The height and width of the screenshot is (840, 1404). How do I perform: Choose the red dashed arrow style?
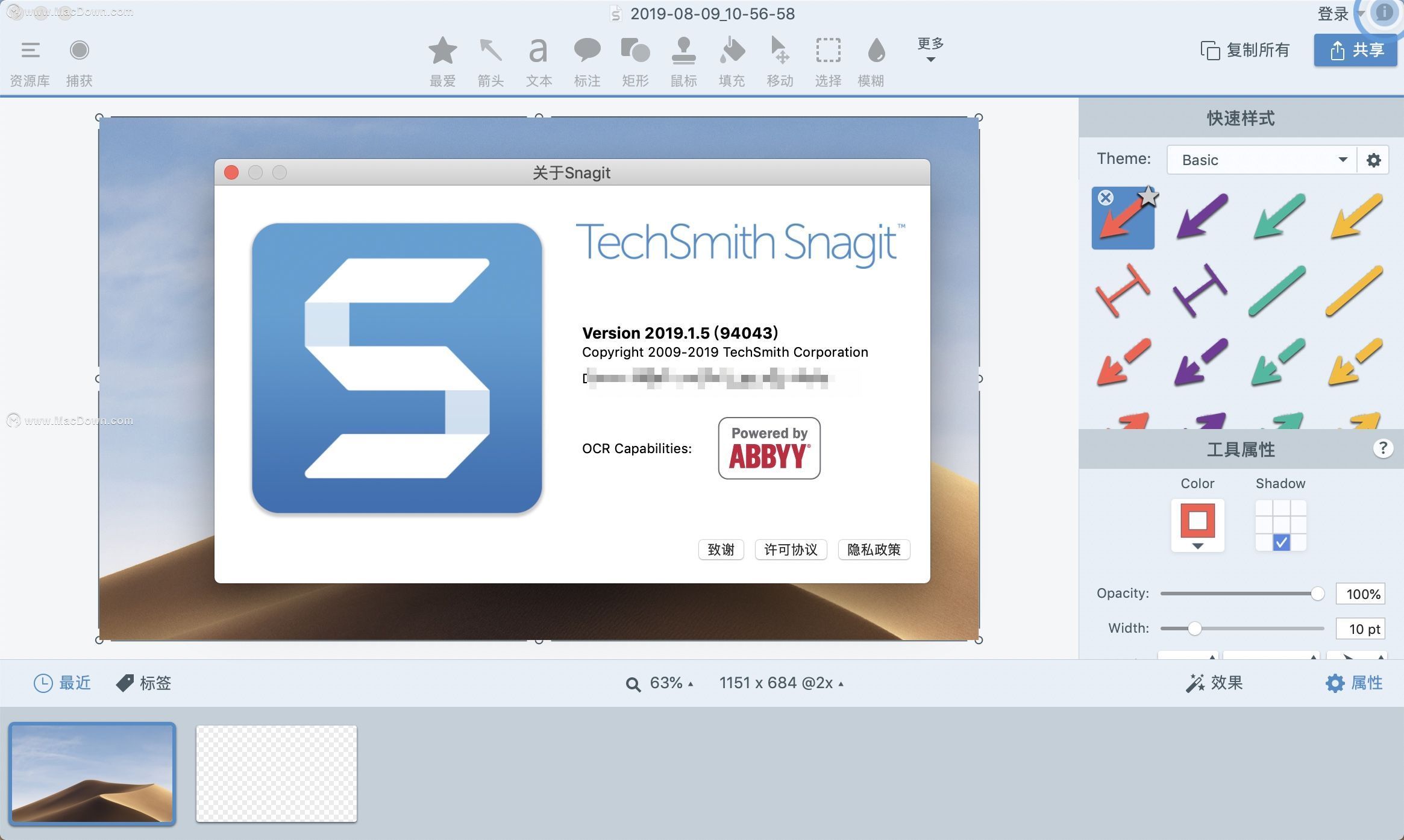(x=1124, y=362)
